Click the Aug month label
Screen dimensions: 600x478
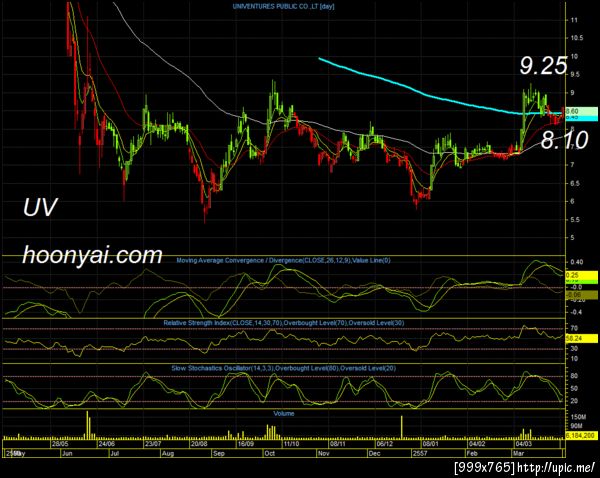point(168,454)
